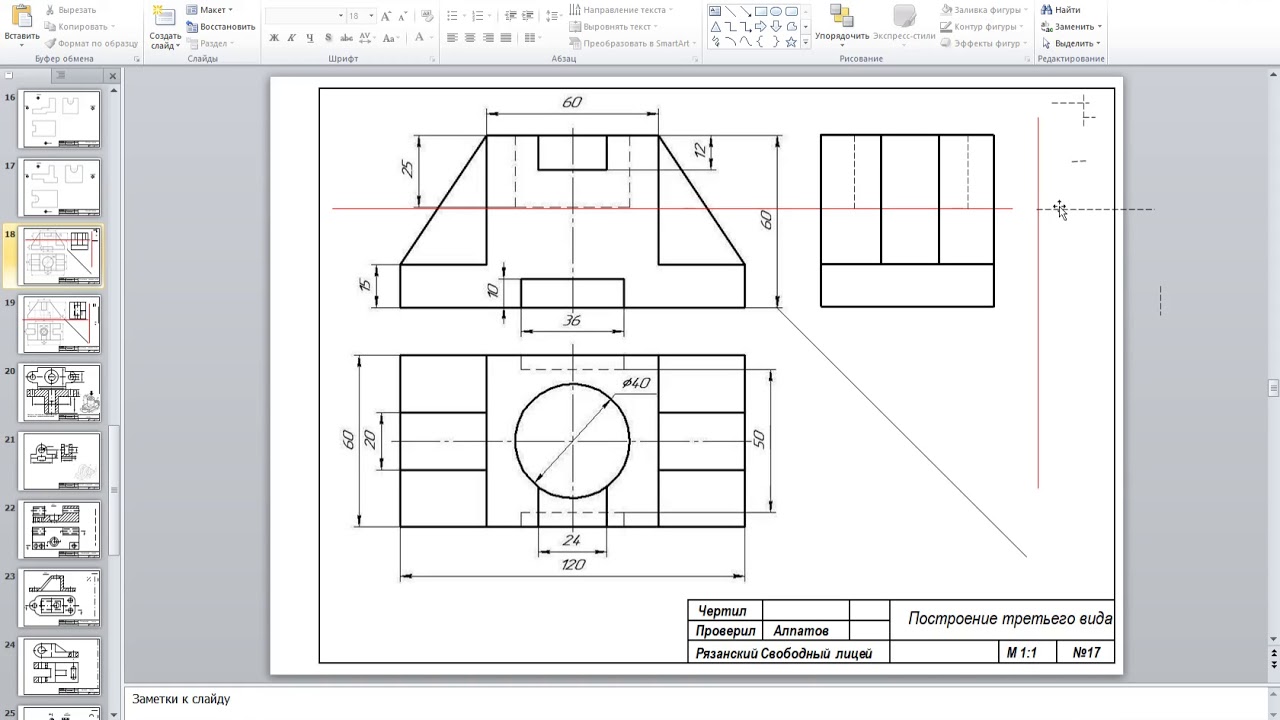Toggle Bold (Ж) formatting

pos(274,38)
